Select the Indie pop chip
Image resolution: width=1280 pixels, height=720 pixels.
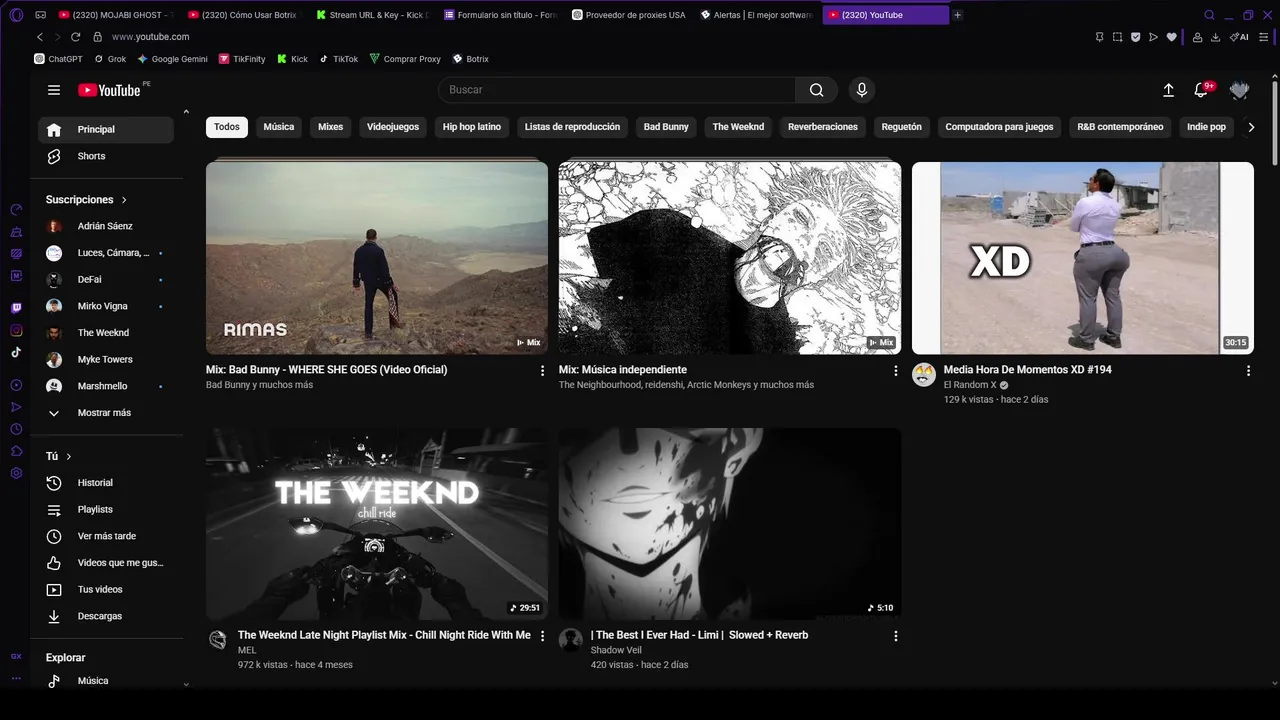click(1206, 127)
